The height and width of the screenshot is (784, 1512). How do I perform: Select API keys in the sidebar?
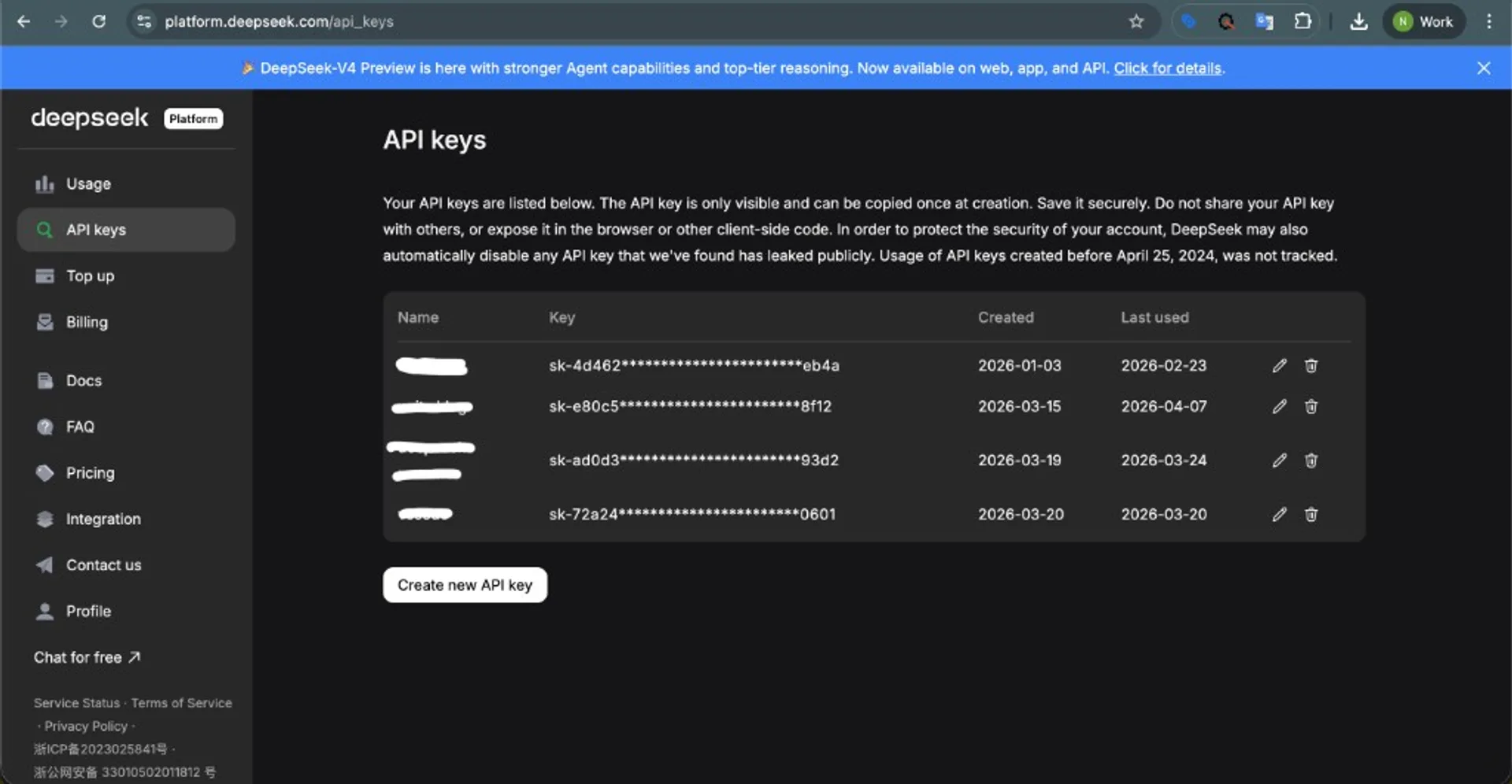126,230
